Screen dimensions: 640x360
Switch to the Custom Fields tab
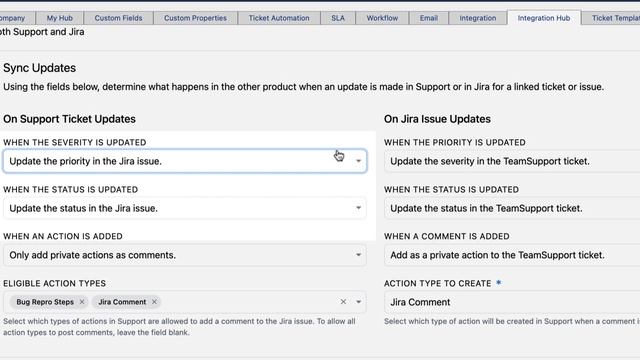(118, 18)
